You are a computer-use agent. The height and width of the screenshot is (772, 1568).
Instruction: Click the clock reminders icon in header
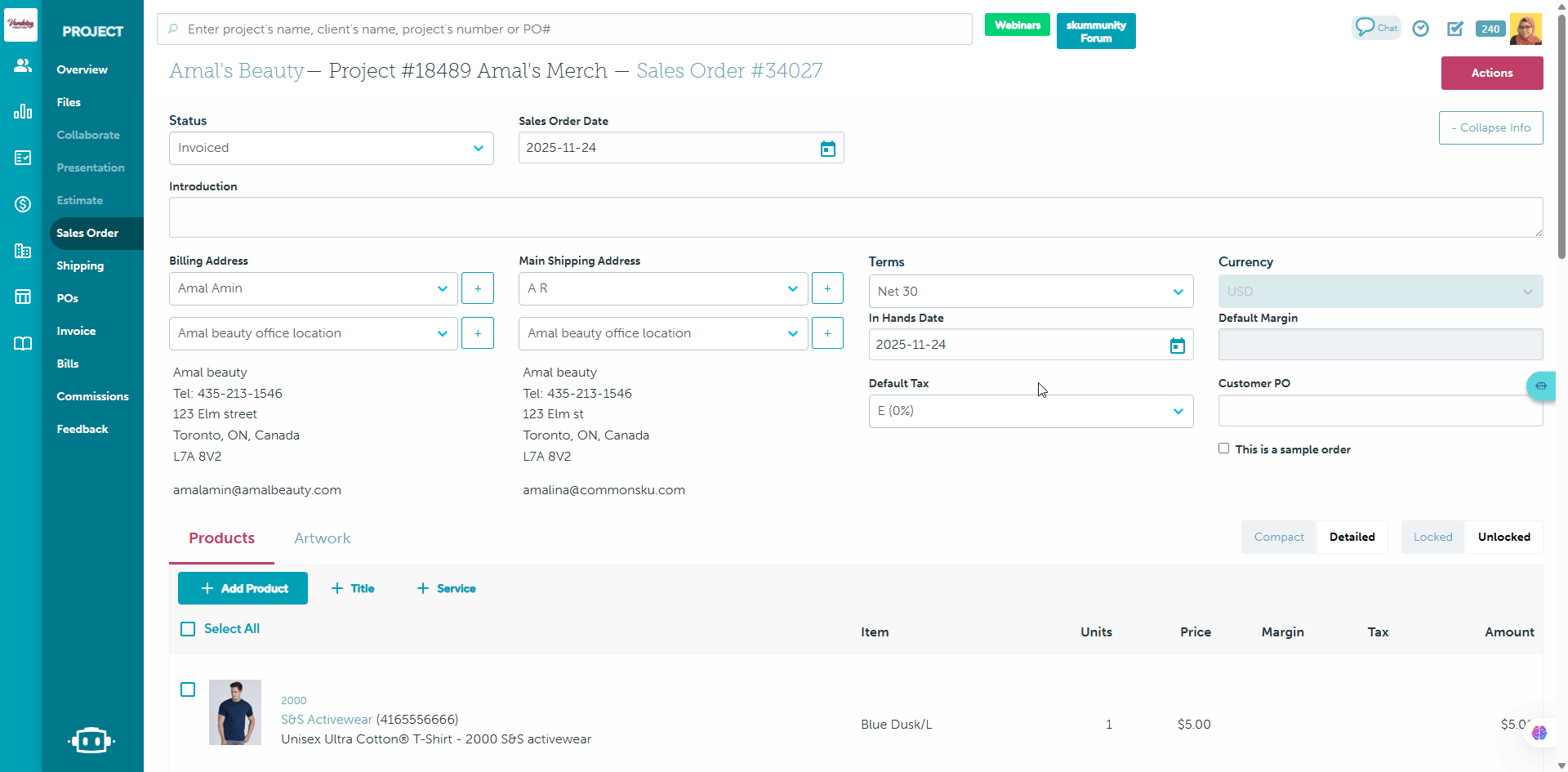pos(1421,29)
